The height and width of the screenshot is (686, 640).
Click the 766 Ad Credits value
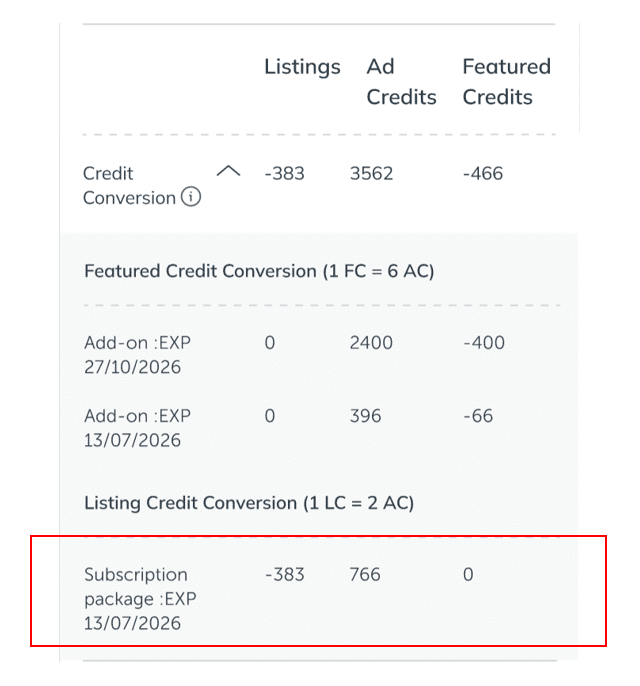point(365,575)
